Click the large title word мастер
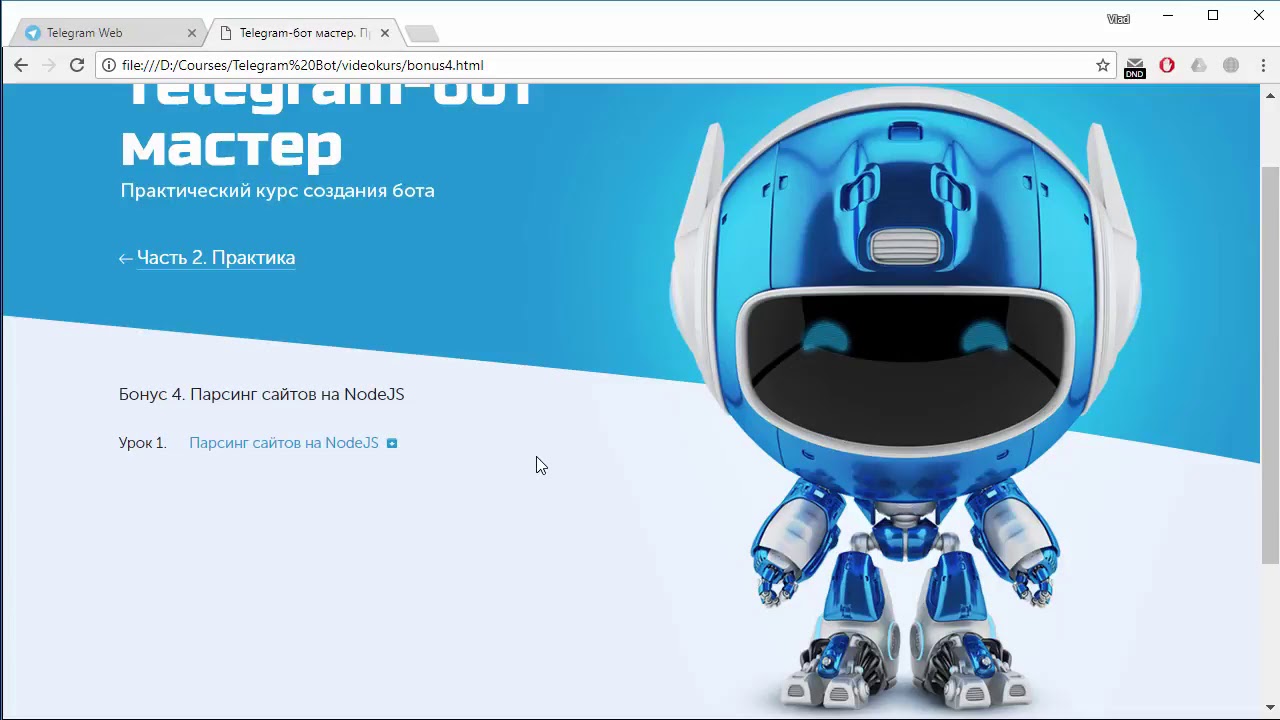The width and height of the screenshot is (1280, 720). tap(231, 146)
